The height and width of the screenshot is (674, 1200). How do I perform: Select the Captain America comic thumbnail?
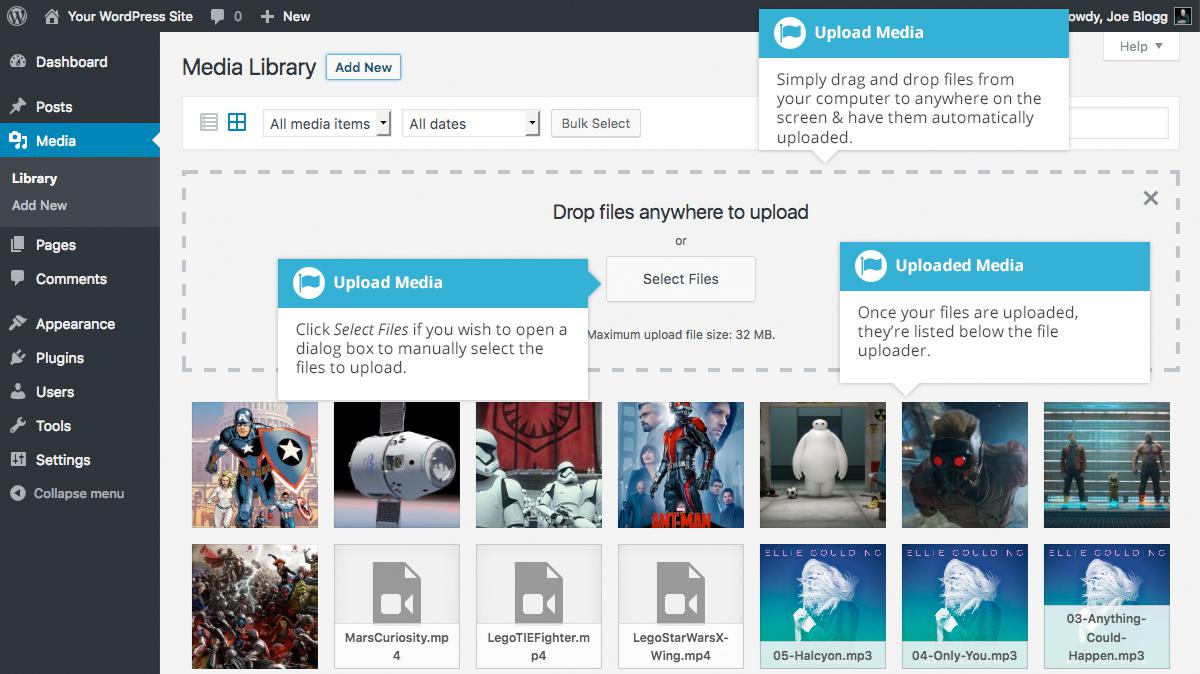(x=255, y=465)
